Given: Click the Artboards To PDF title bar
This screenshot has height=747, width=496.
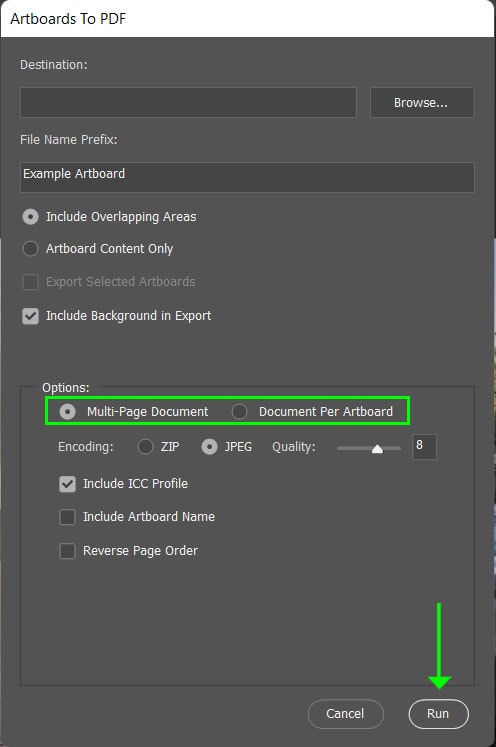Looking at the screenshot, I should [247, 19].
